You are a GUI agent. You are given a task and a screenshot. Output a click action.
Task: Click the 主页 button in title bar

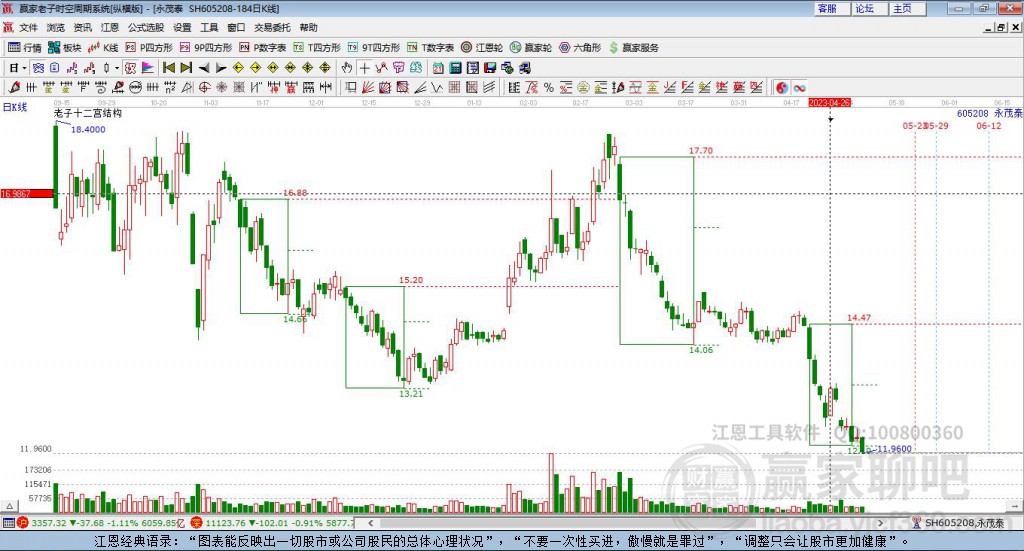point(907,8)
